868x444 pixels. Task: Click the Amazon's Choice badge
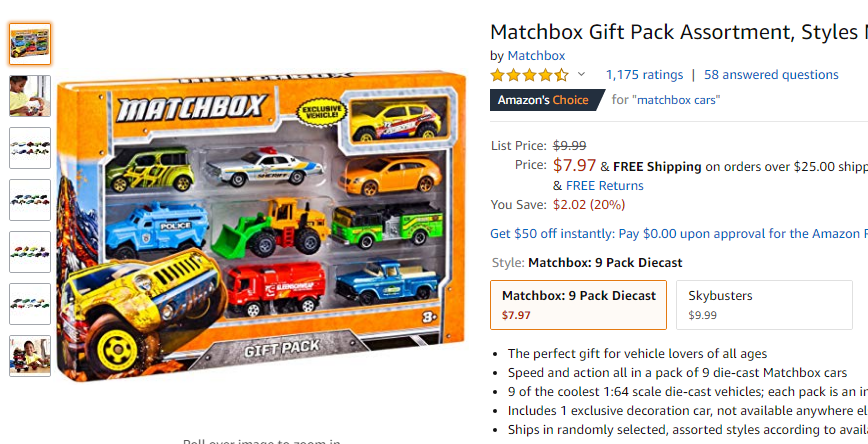(546, 100)
